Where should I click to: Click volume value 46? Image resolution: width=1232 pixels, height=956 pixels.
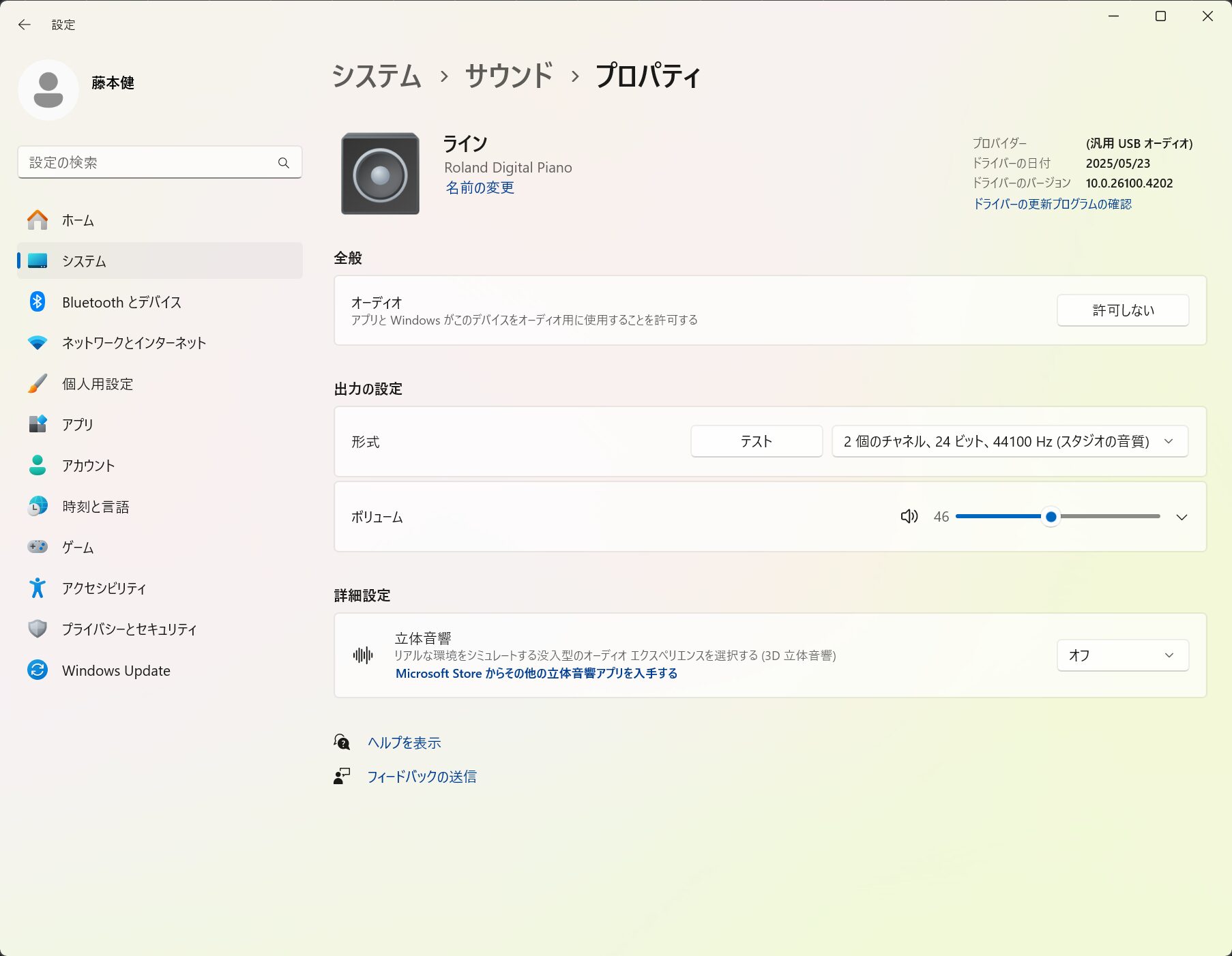point(941,517)
